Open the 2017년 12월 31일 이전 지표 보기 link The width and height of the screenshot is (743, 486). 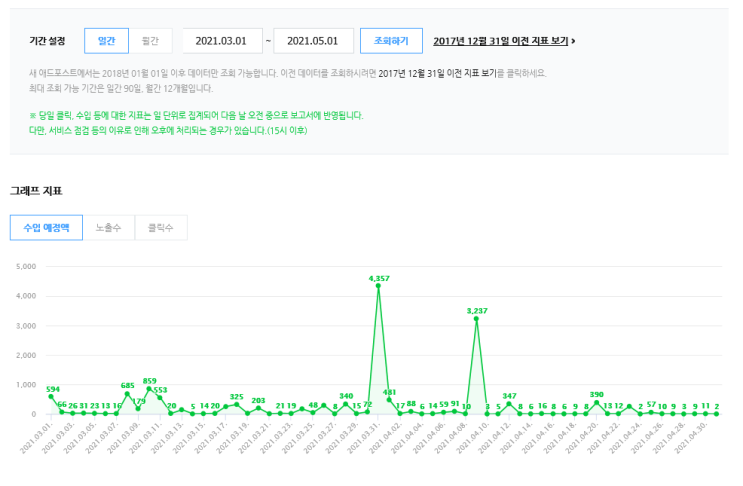click(500, 41)
